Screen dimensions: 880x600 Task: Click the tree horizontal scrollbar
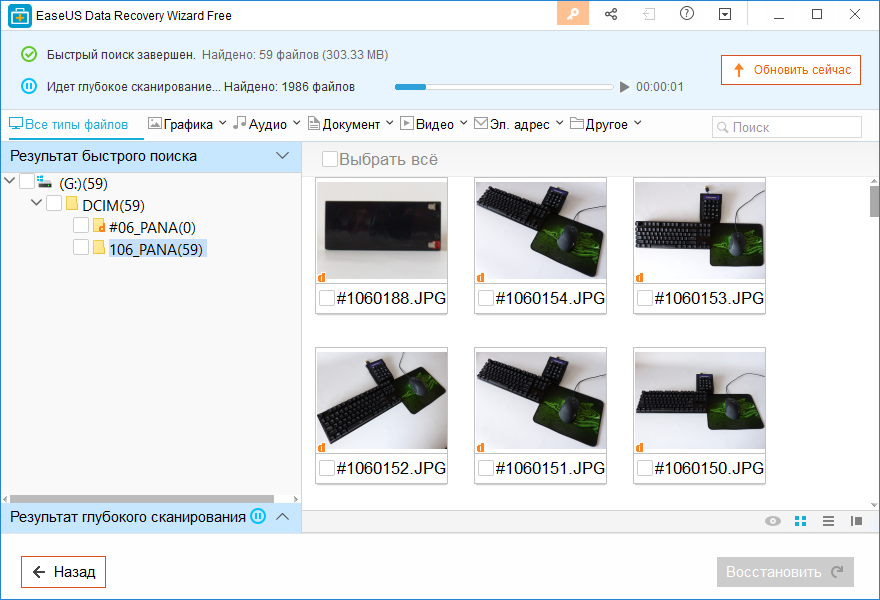[x=142, y=499]
